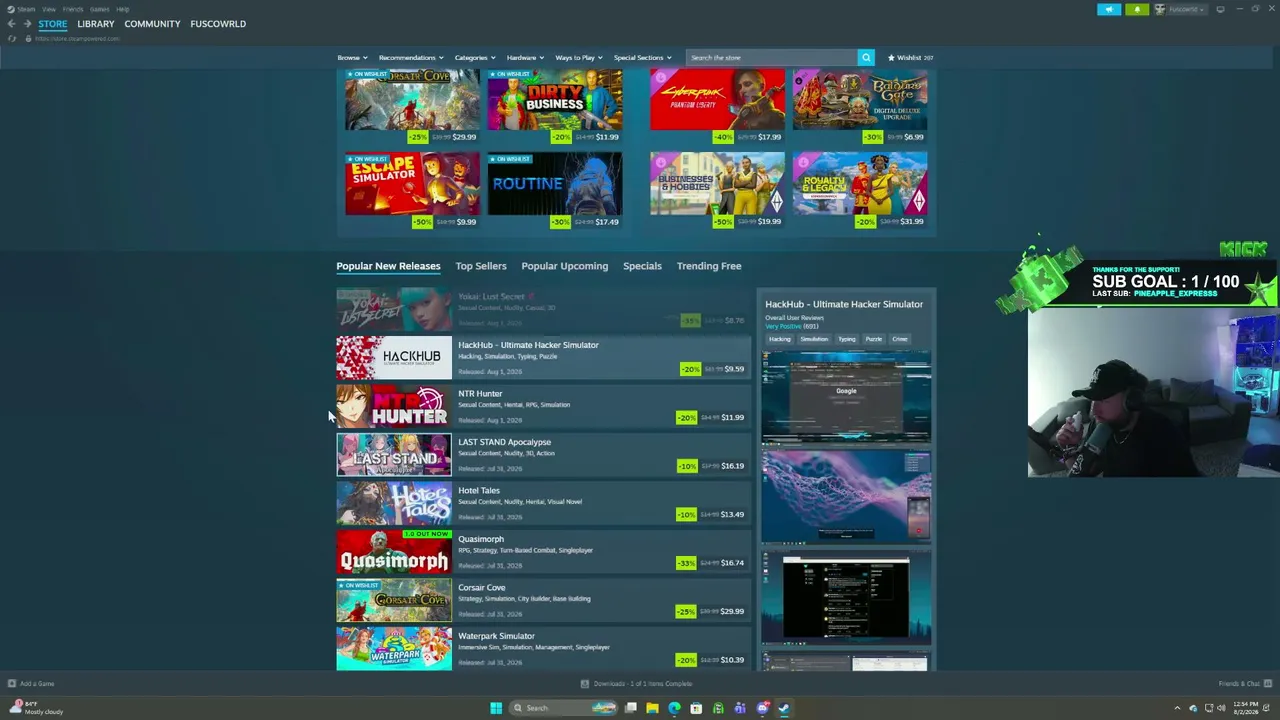Open the View menu
Screen dimensions: 1280x720
(x=48, y=9)
